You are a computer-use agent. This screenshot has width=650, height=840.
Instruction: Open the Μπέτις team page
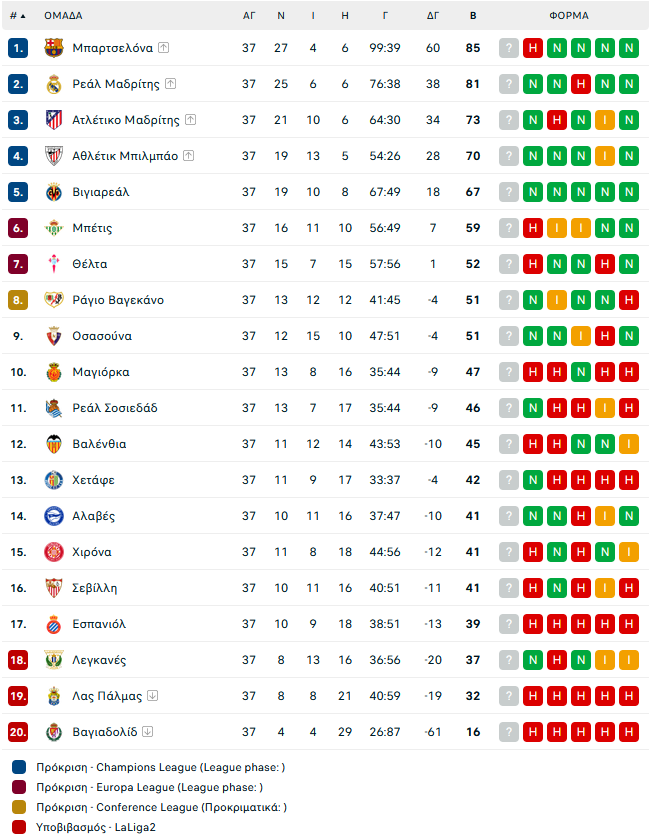[x=92, y=228]
